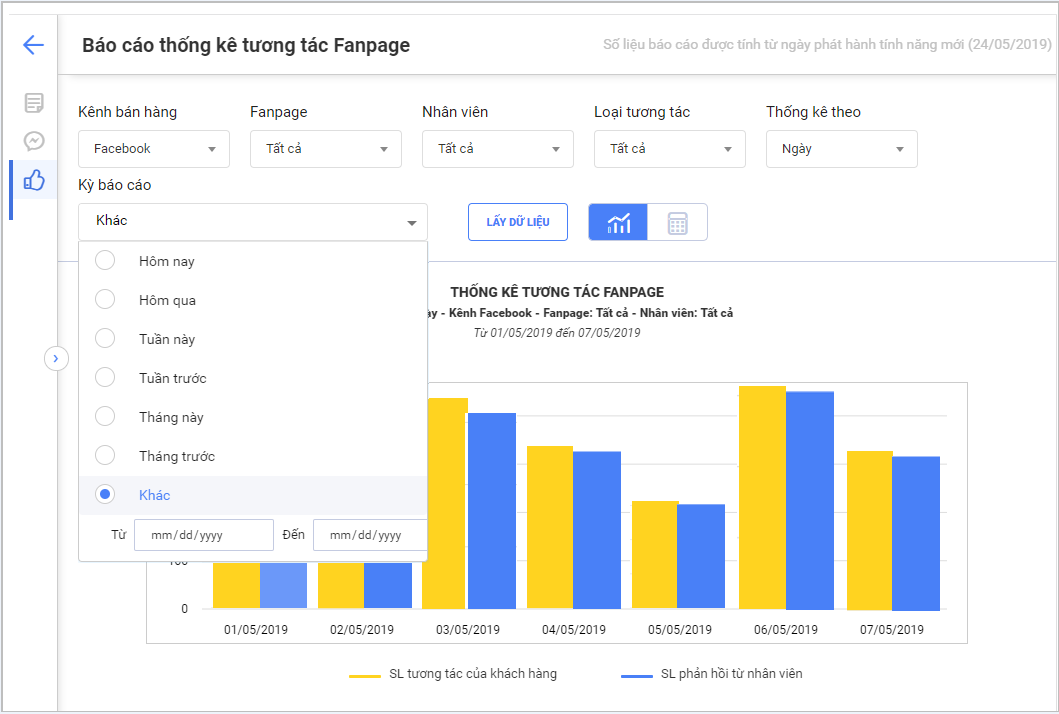Expand the Thống kê theo Ngày dropdown
1059x714 pixels.
point(842,149)
